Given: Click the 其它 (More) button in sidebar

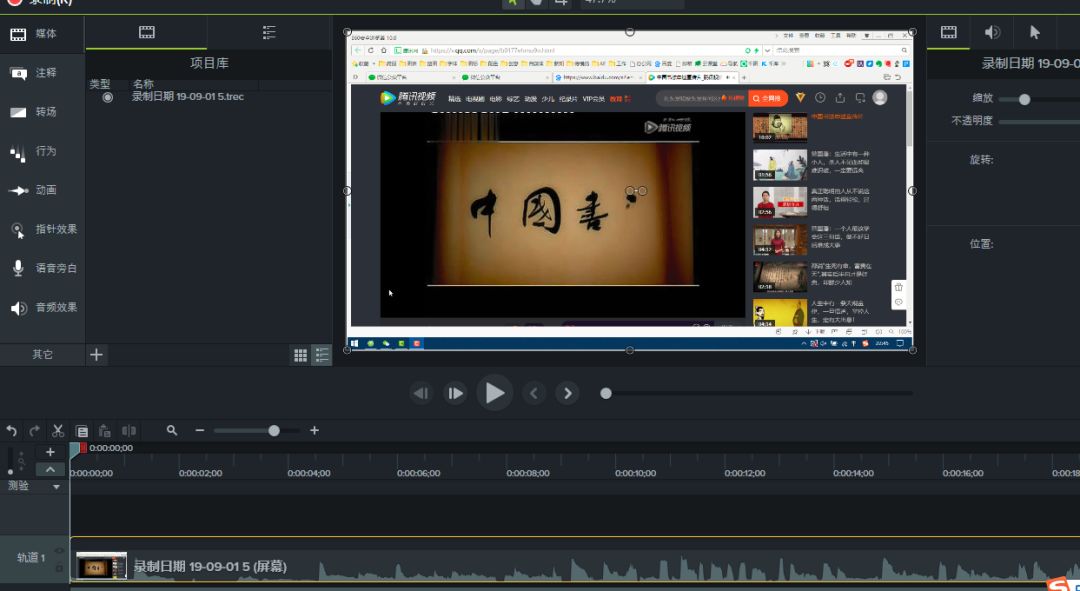Looking at the screenshot, I should [x=42, y=354].
